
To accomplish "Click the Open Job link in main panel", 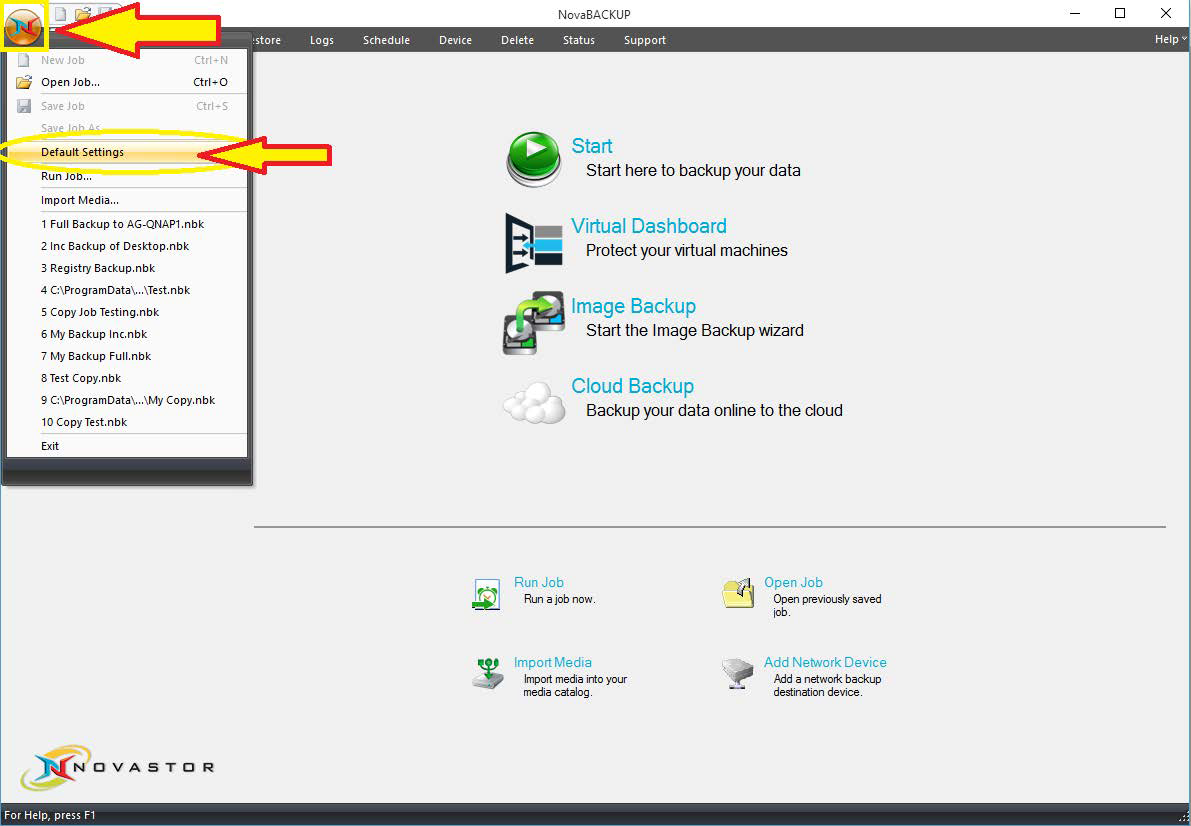I will [x=793, y=583].
